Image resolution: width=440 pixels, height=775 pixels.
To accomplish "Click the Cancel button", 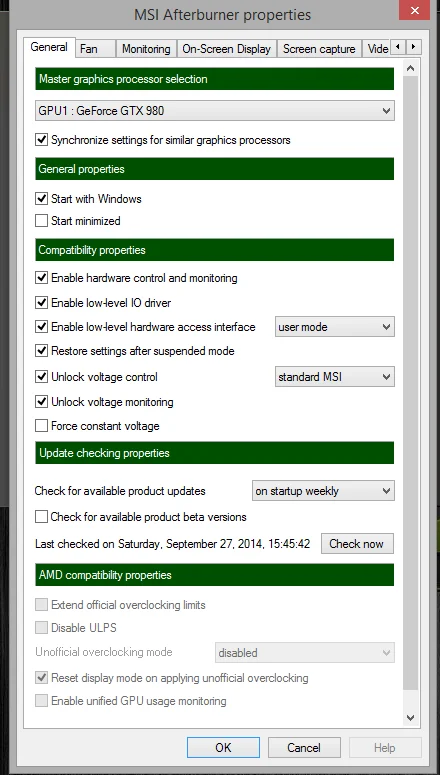I will [x=304, y=747].
